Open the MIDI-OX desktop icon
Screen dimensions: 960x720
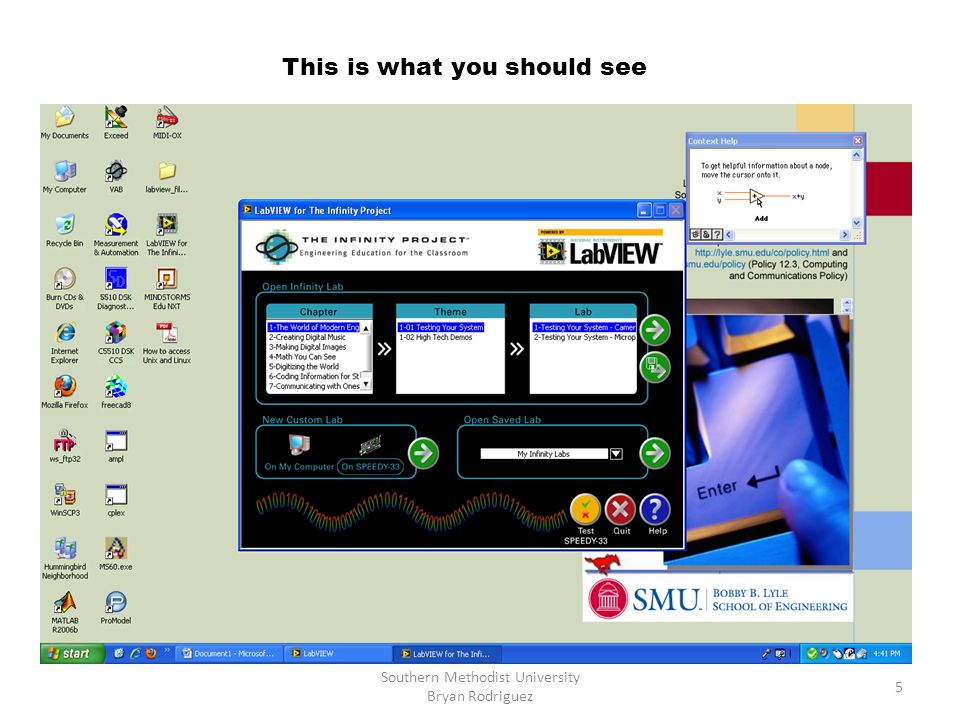167,122
